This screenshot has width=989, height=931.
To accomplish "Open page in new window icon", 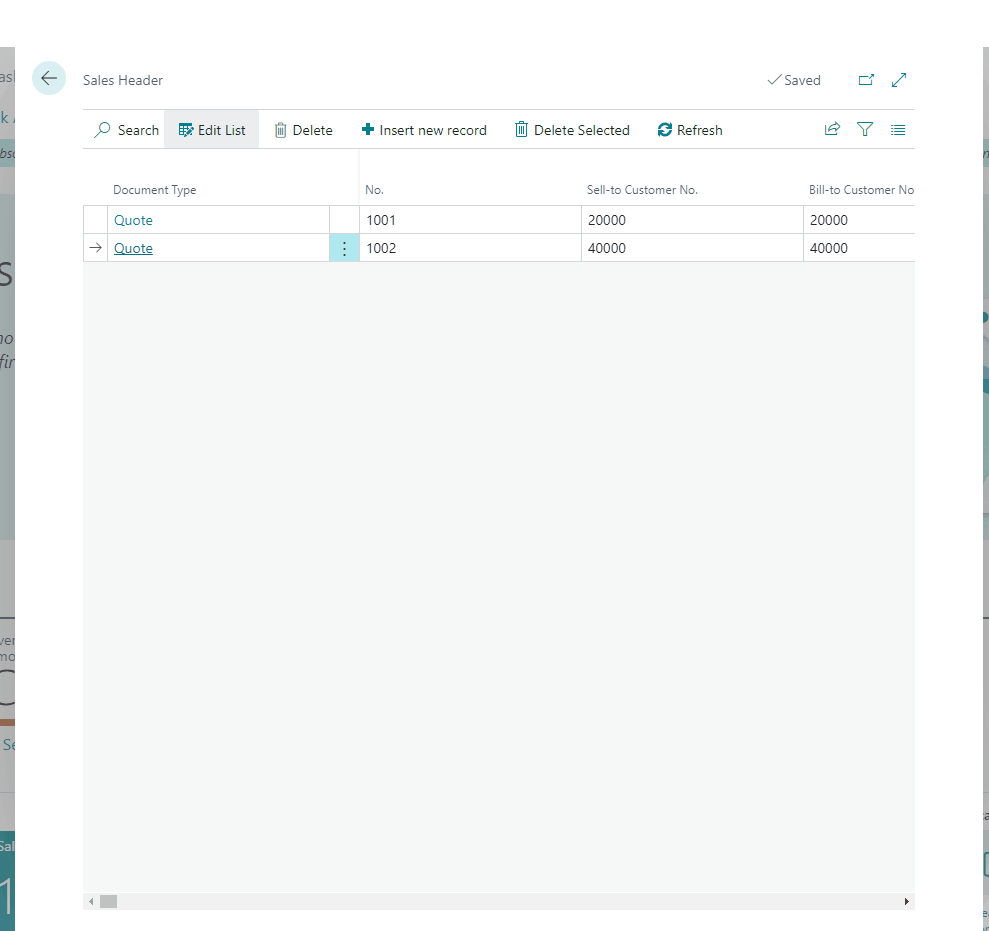I will [866, 80].
